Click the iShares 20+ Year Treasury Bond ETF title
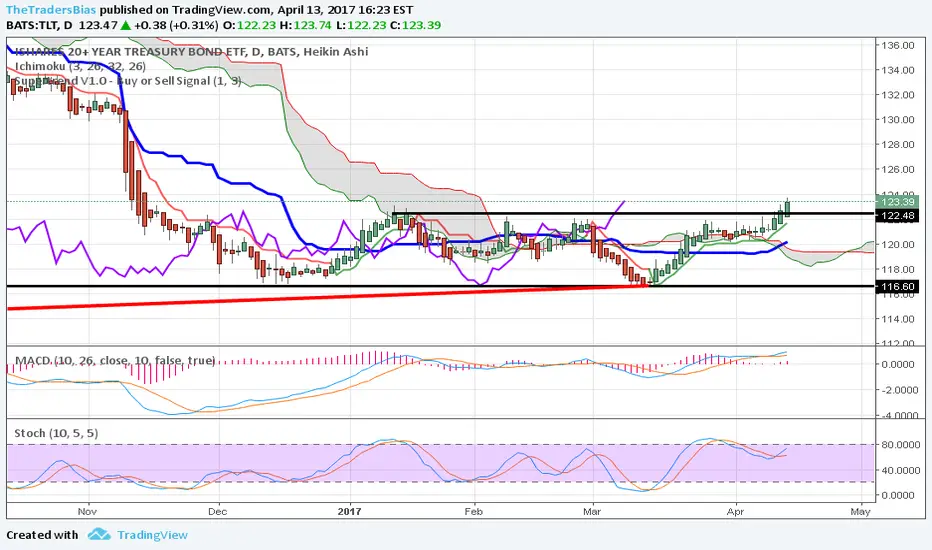The image size is (932, 550). point(191,52)
